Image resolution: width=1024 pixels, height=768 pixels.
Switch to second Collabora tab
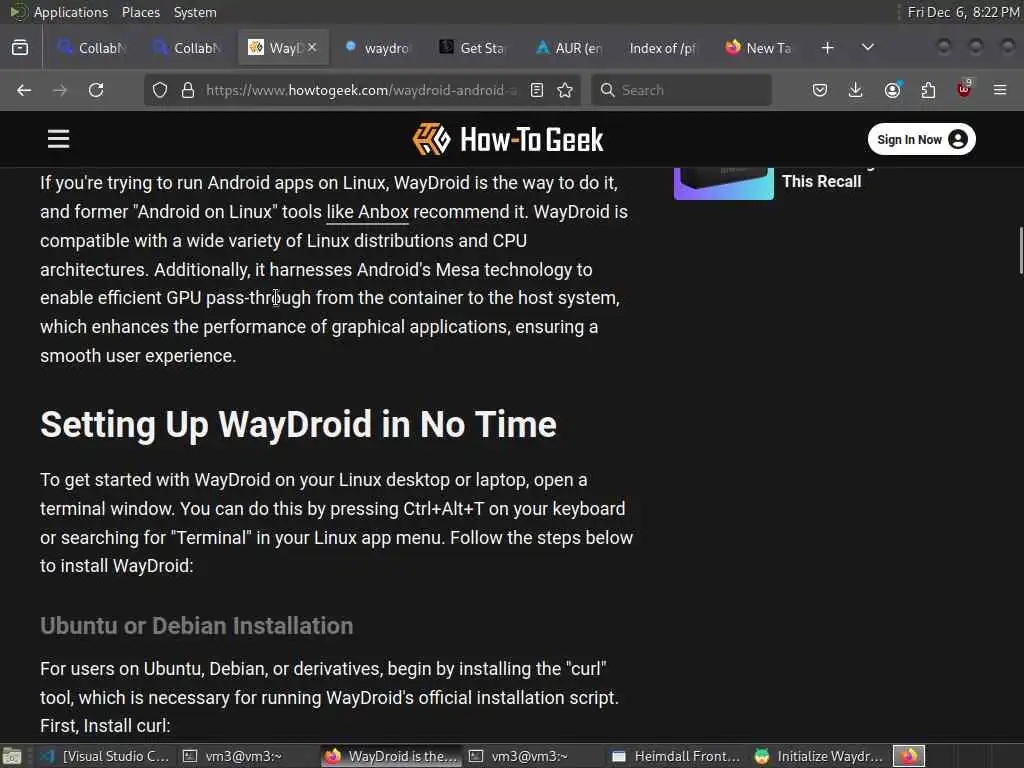[x=187, y=48]
